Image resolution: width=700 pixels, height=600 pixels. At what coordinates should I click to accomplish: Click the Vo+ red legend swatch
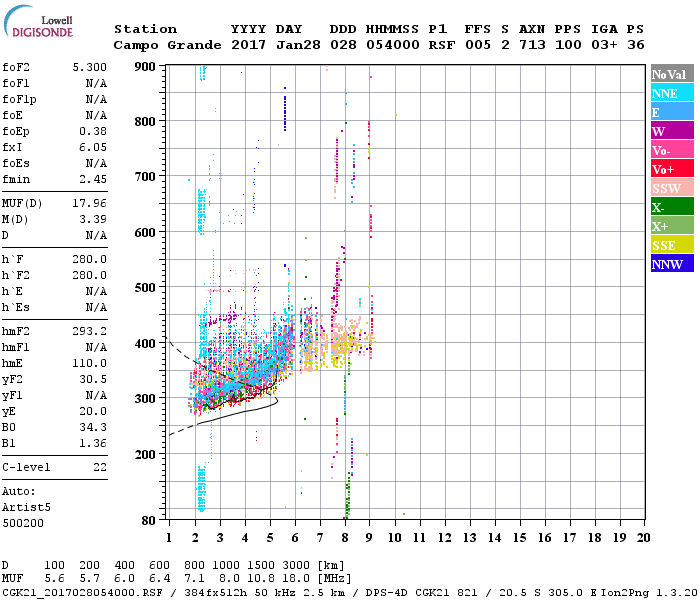(x=671, y=169)
